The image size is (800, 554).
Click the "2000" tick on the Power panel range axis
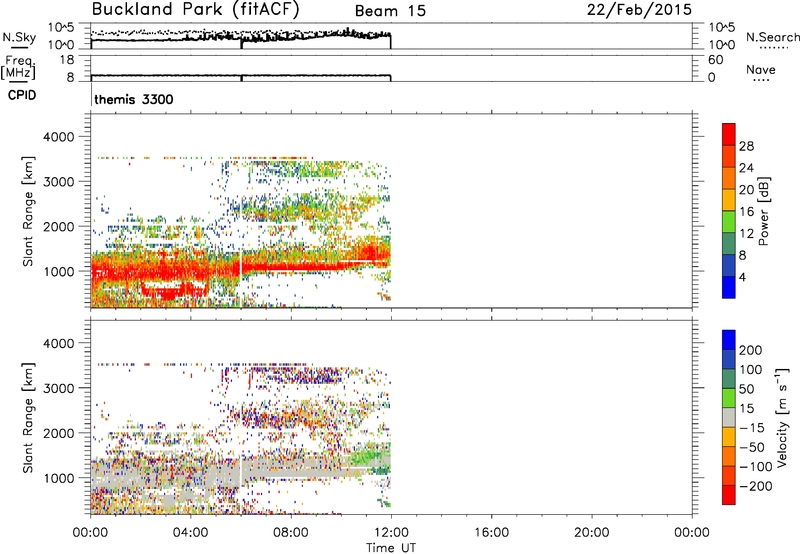(58, 227)
